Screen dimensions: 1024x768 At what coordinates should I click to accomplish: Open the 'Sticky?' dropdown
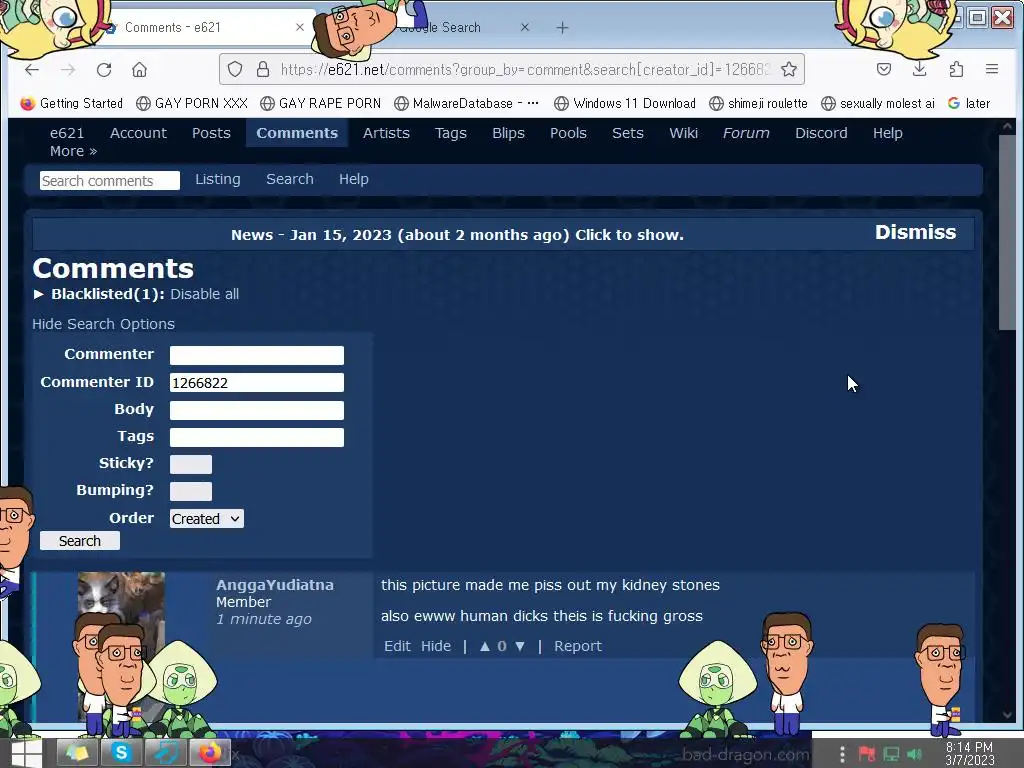tap(191, 464)
